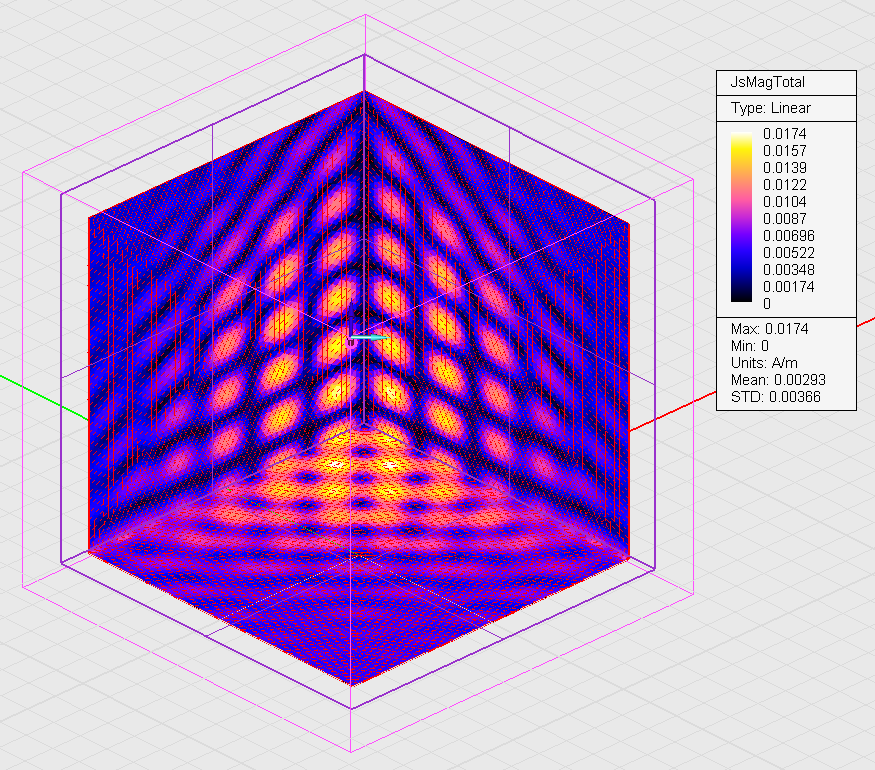Click the 0.0087 value on color scale
The height and width of the screenshot is (770, 875).
coord(785,219)
